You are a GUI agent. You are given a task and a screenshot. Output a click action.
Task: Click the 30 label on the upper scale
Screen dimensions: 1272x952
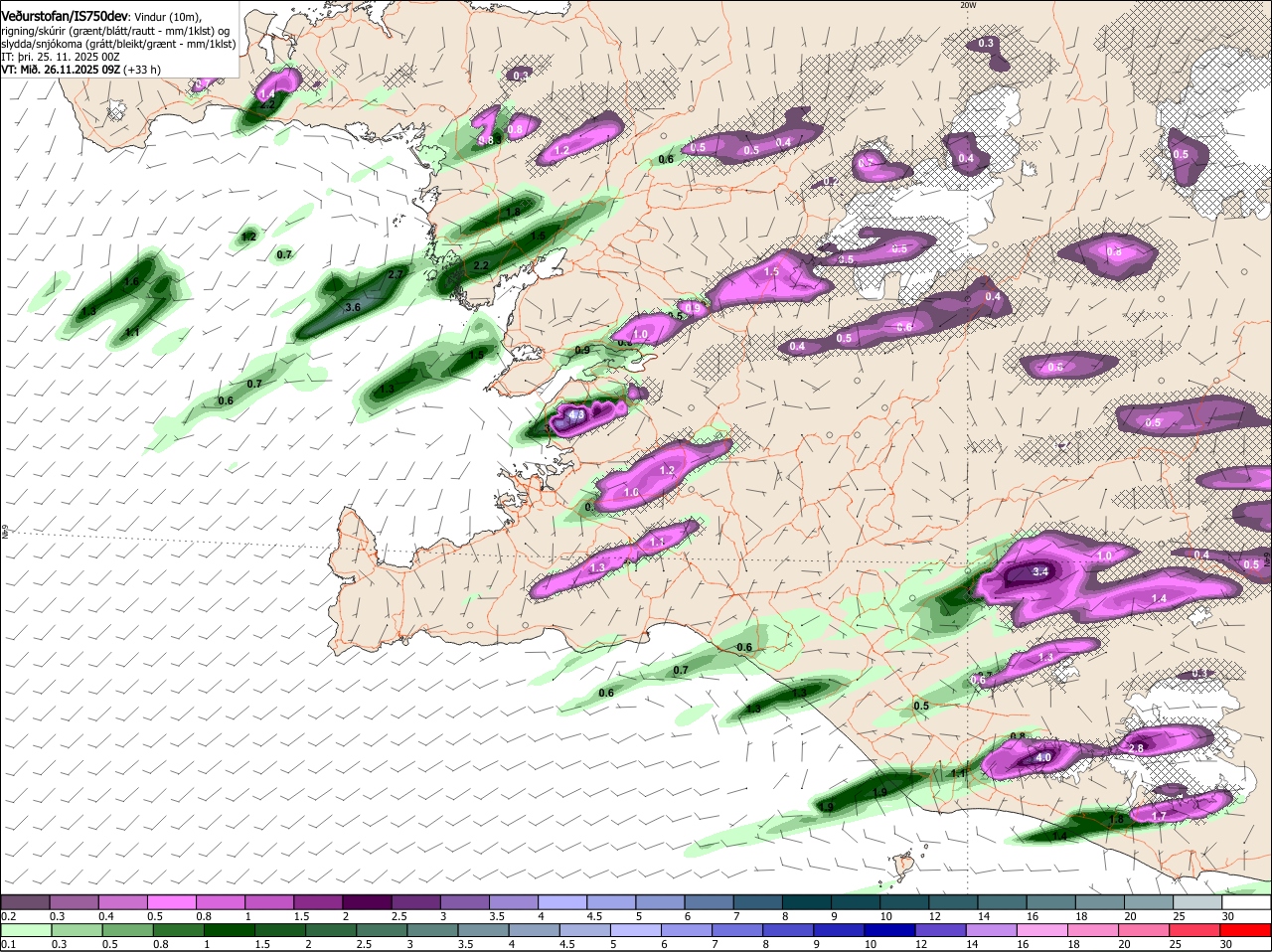(1228, 916)
